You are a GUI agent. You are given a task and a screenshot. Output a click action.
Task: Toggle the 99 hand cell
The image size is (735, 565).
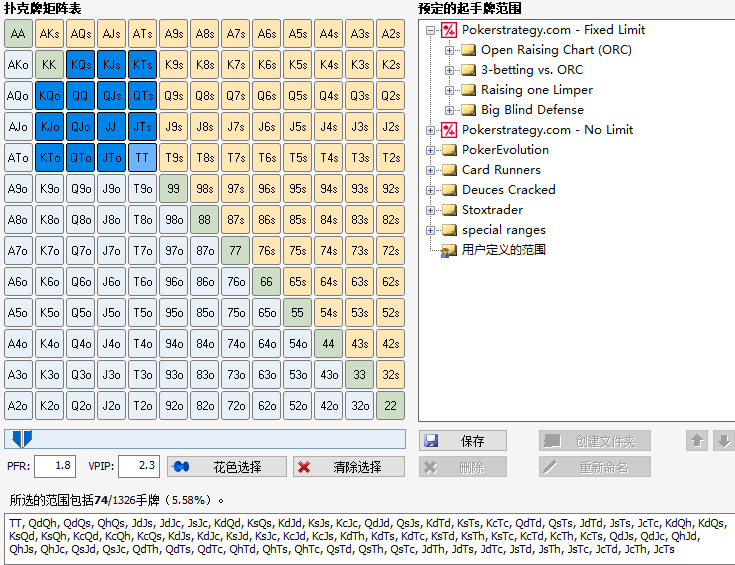(x=173, y=188)
